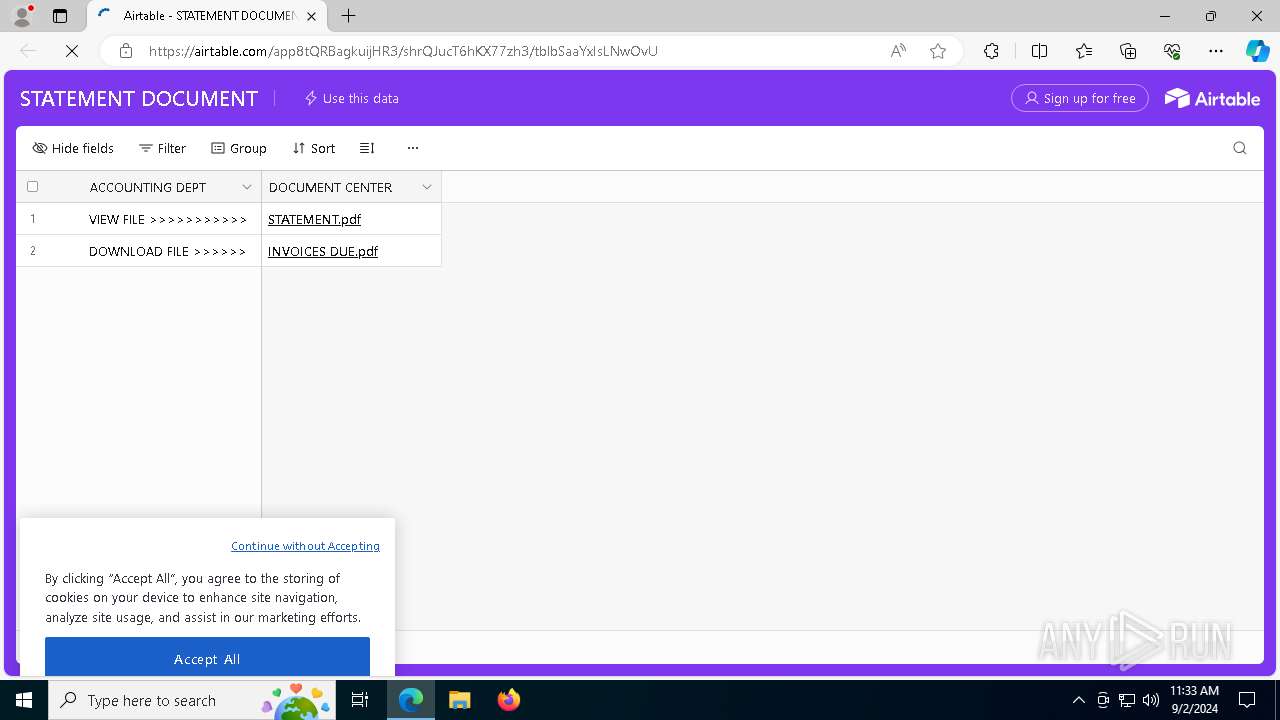This screenshot has width=1280, height=720.
Task: Open Edge Settings and more menu
Action: [x=1216, y=51]
